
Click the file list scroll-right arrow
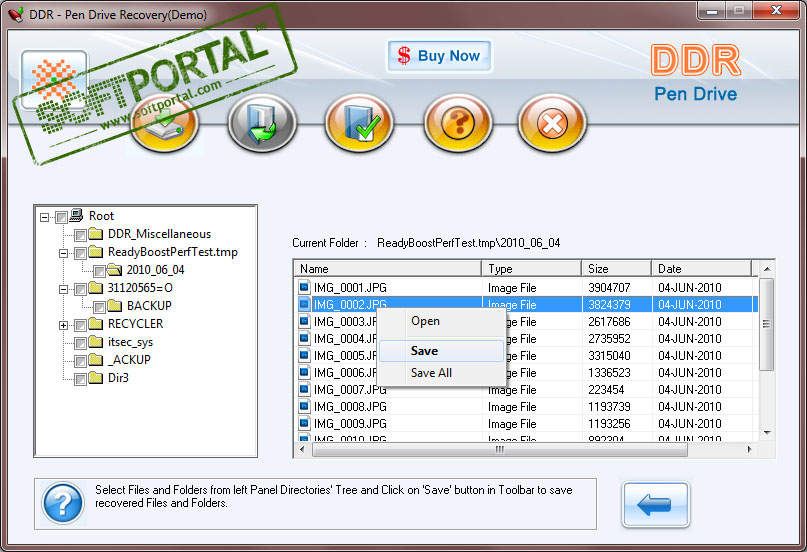[x=749, y=449]
